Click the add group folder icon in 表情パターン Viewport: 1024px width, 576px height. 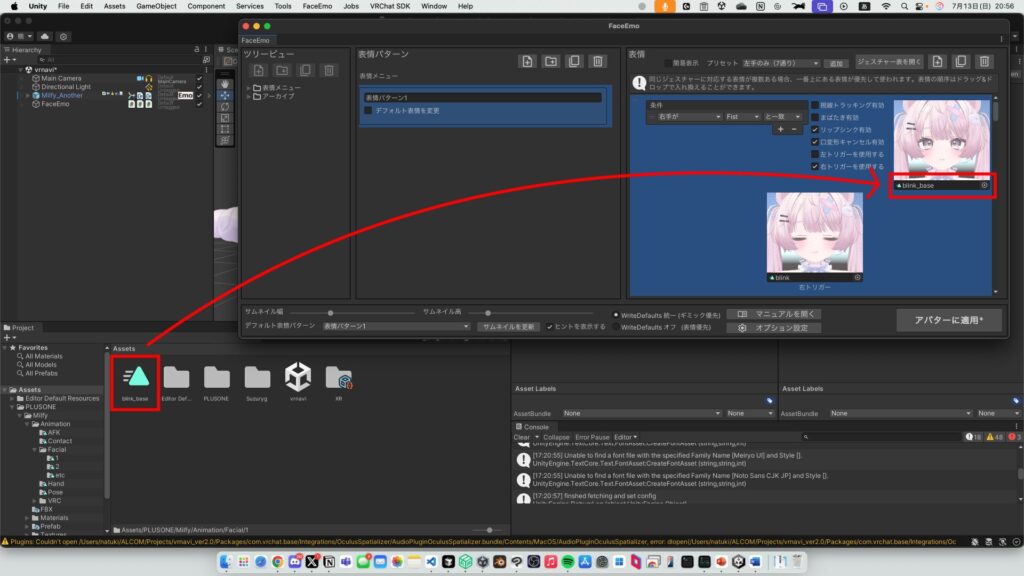click(x=550, y=62)
